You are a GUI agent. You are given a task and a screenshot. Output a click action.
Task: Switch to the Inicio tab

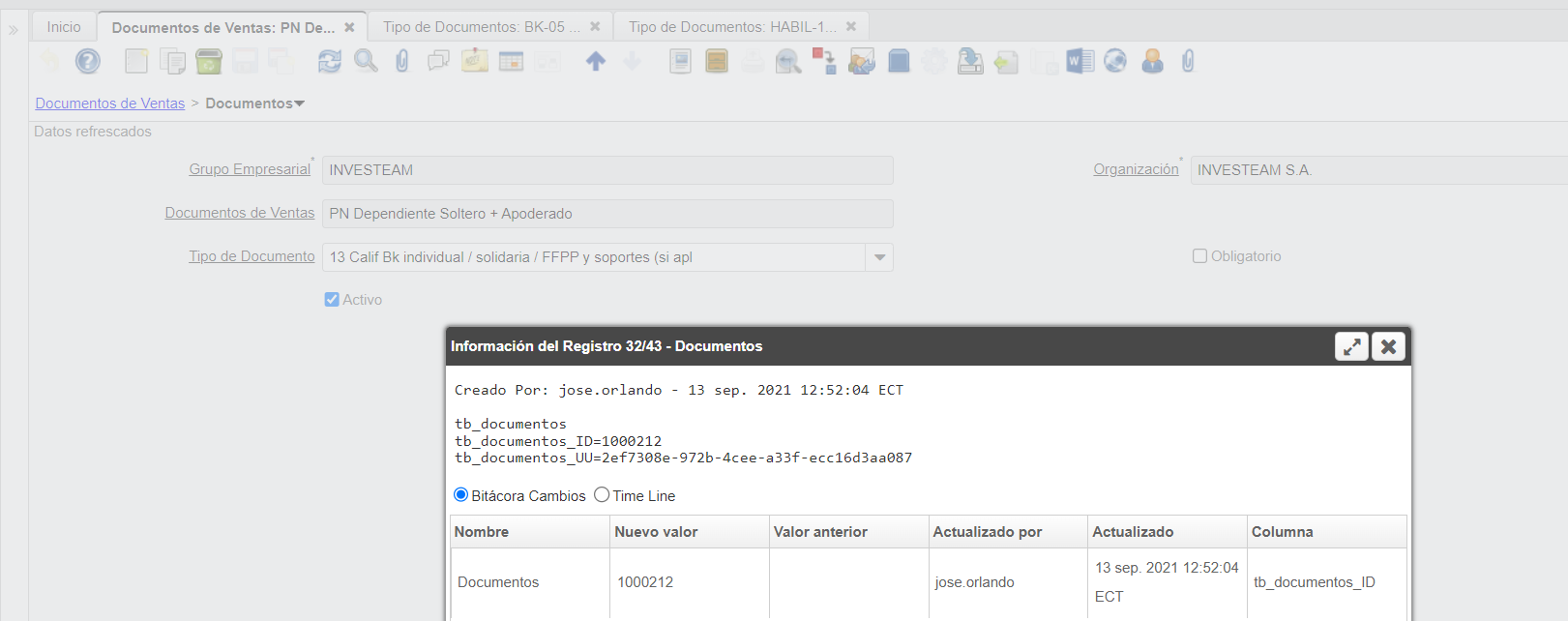(64, 27)
